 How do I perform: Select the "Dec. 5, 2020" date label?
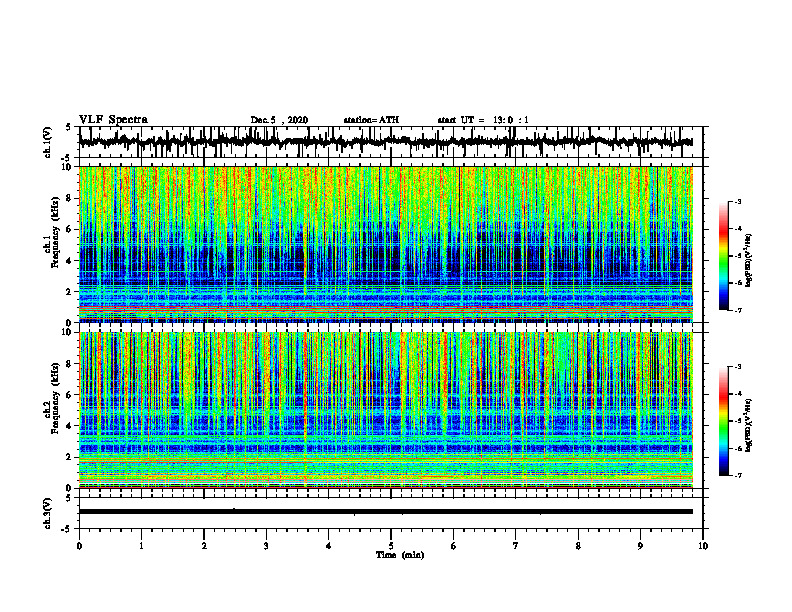(279, 120)
